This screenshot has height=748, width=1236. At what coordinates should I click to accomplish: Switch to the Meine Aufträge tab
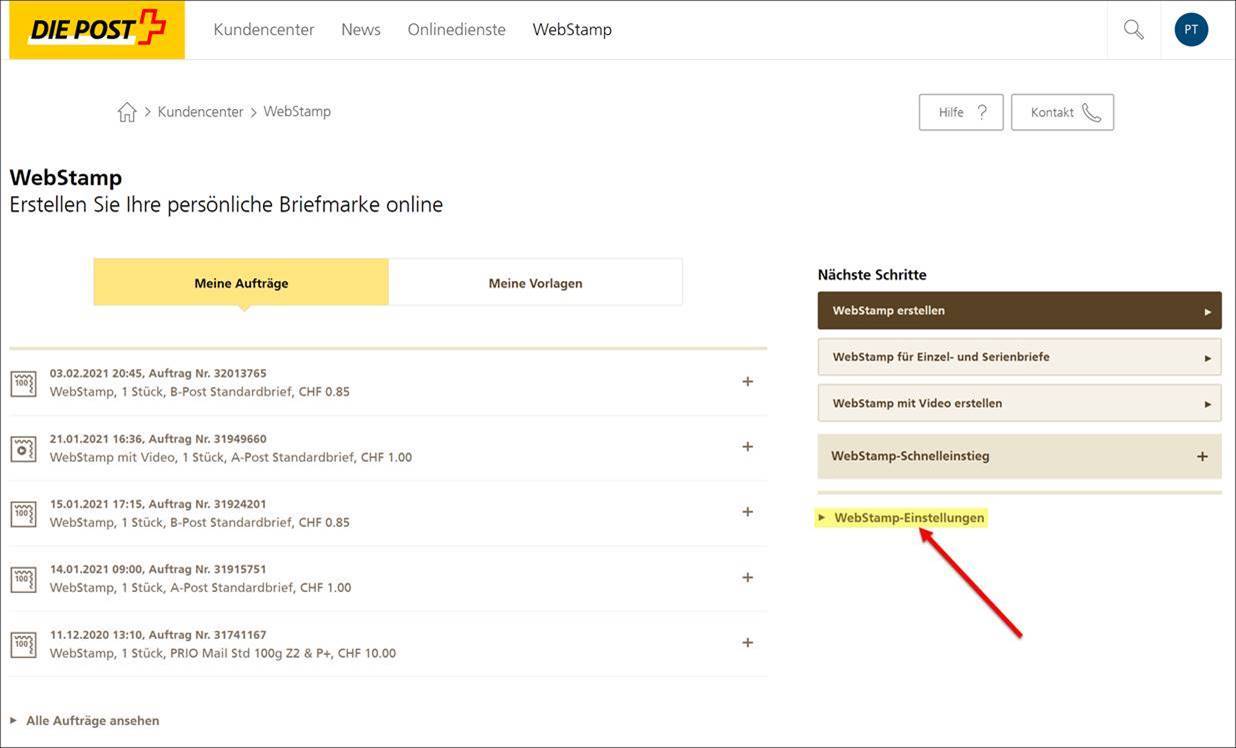click(241, 283)
